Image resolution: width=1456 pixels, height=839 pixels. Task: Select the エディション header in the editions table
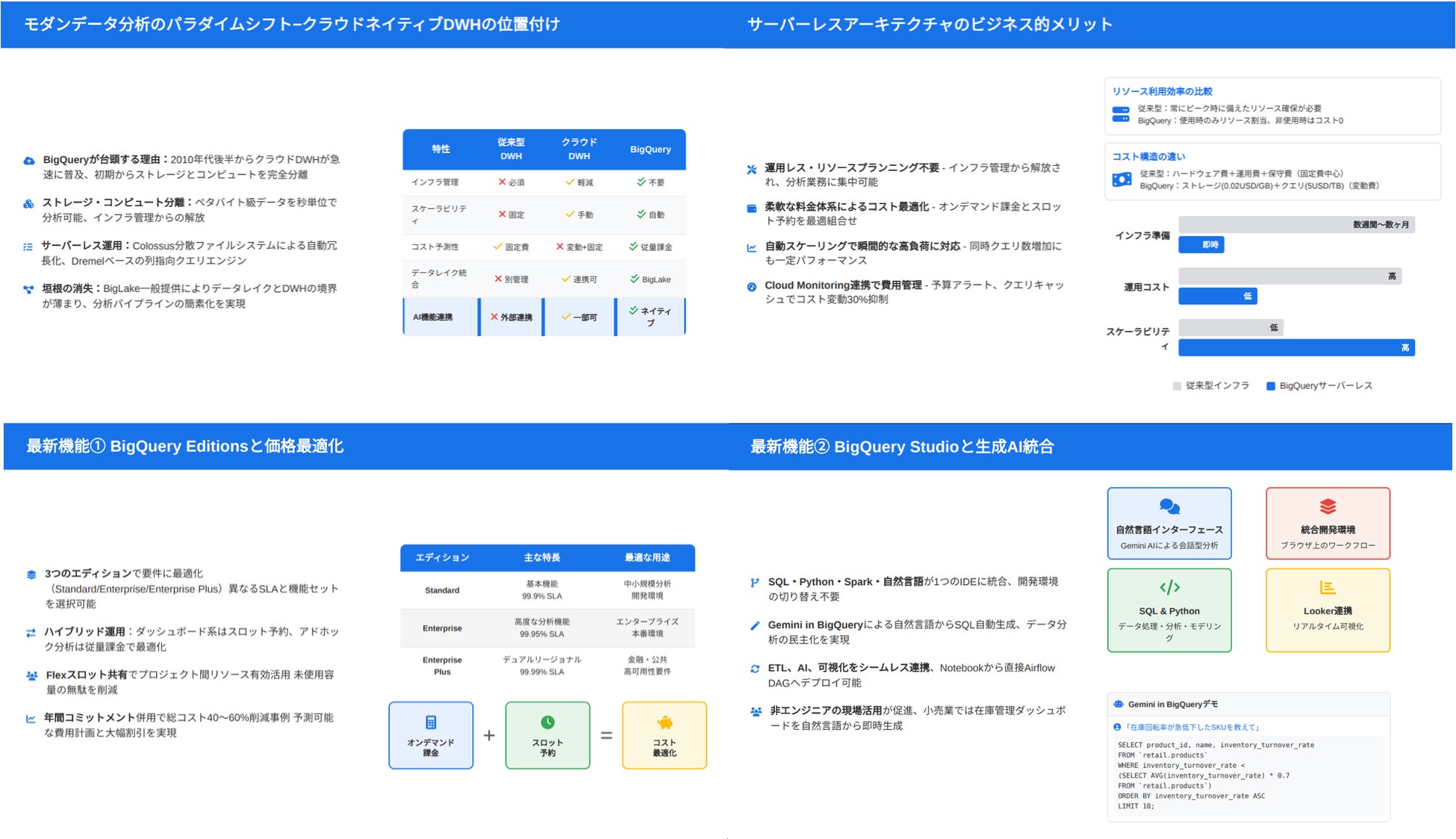pyautogui.click(x=442, y=557)
